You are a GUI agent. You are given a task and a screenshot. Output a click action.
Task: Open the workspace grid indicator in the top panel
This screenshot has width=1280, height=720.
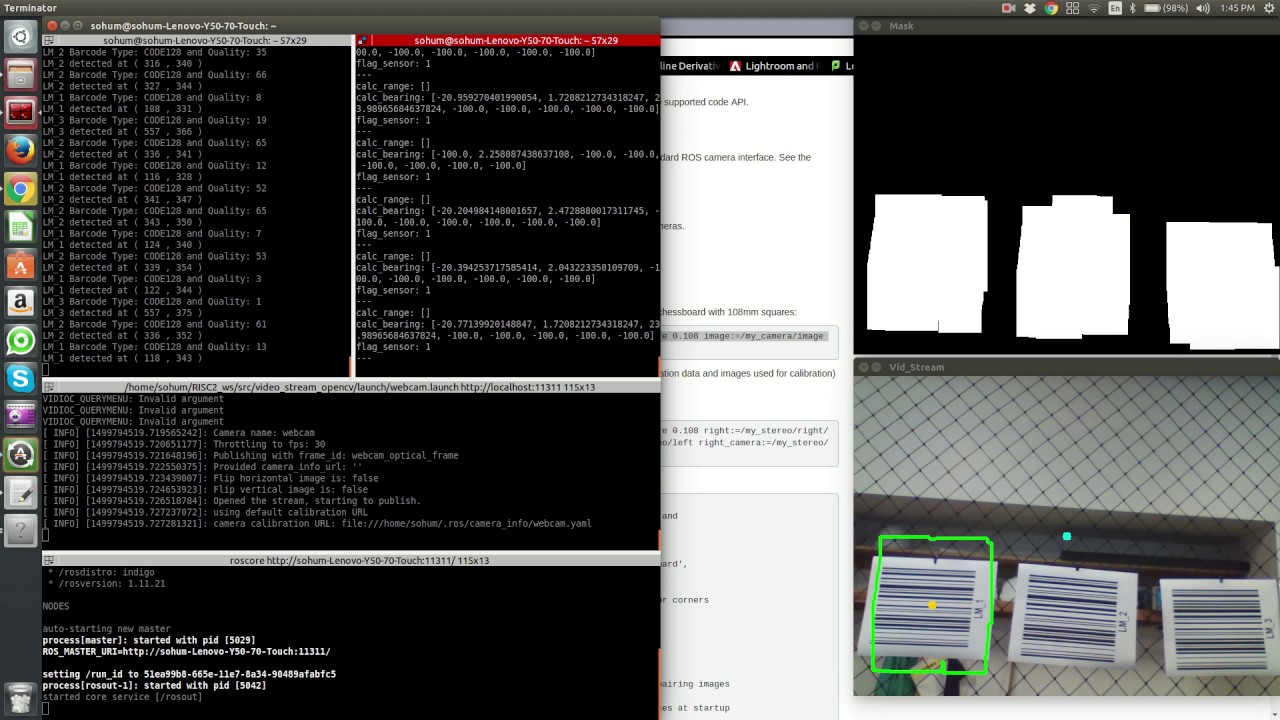1072,8
